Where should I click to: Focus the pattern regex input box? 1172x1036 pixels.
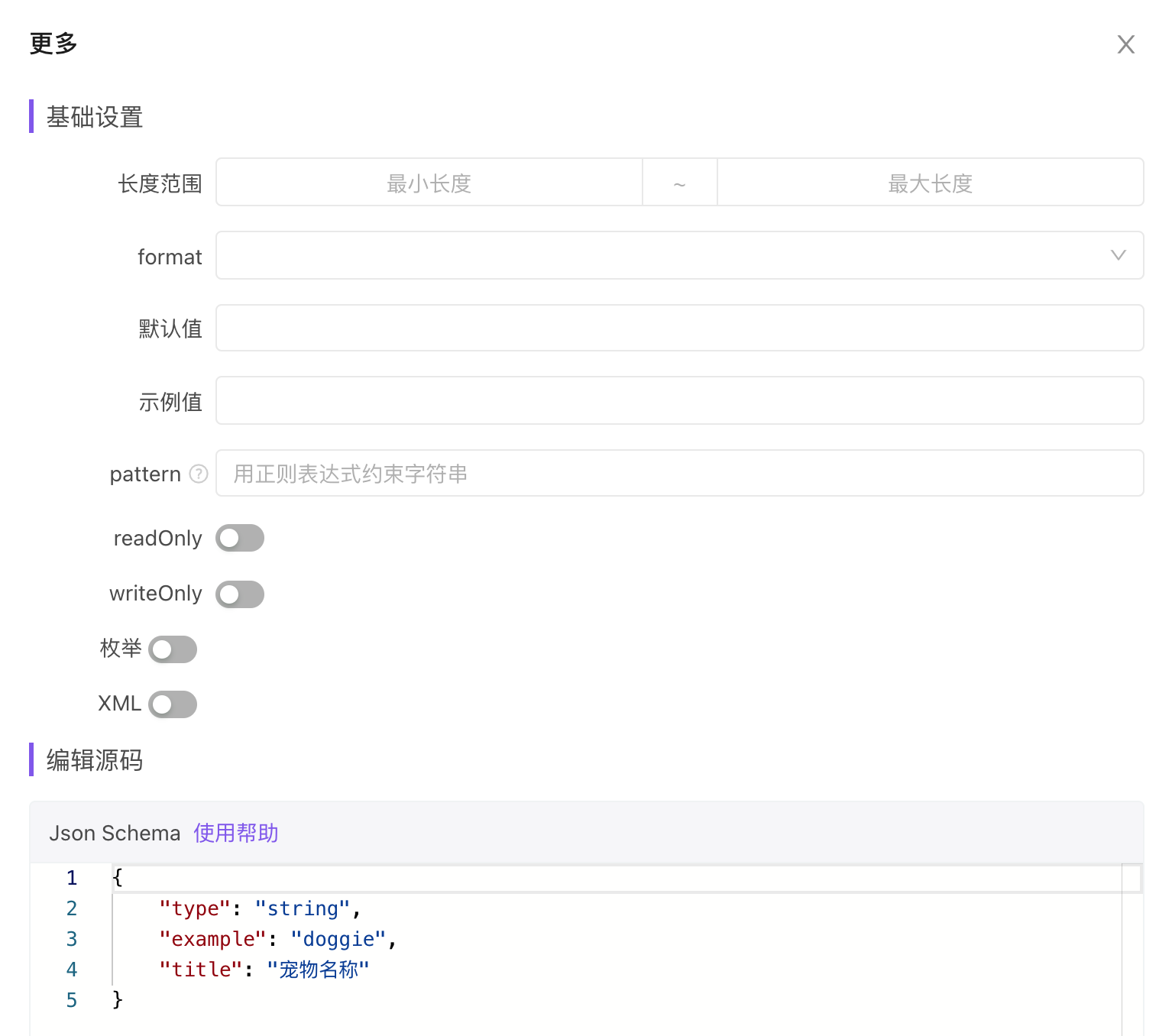point(679,473)
